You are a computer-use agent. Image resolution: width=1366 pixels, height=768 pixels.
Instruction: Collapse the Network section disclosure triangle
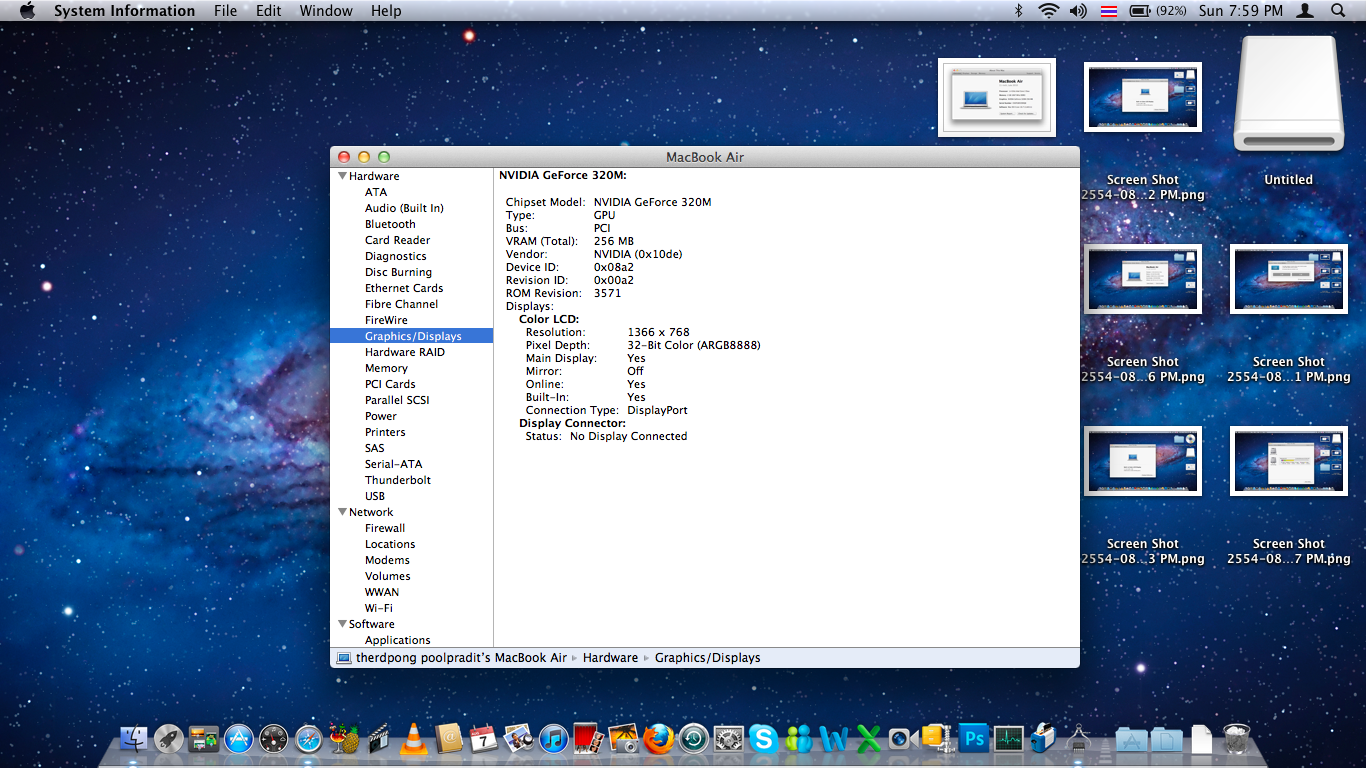[342, 512]
